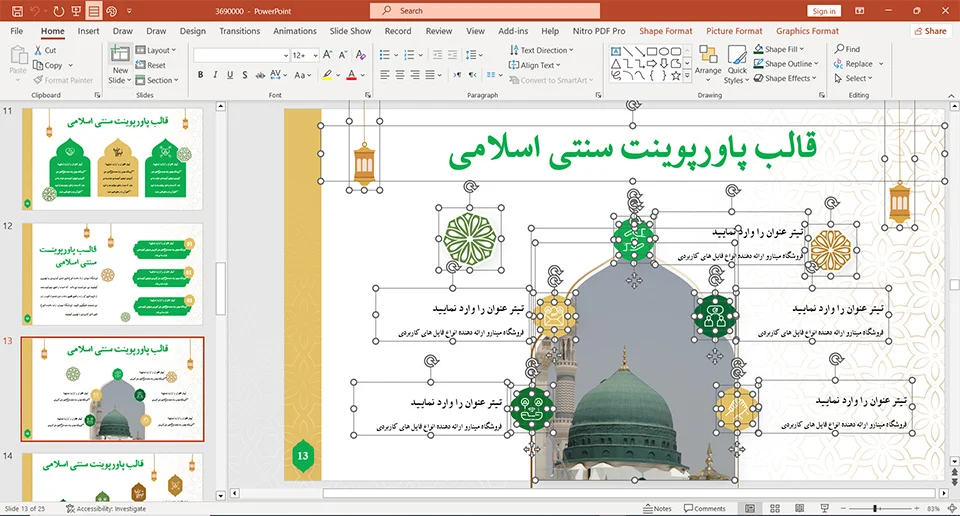Pick the right arrow shape

(x=652, y=64)
